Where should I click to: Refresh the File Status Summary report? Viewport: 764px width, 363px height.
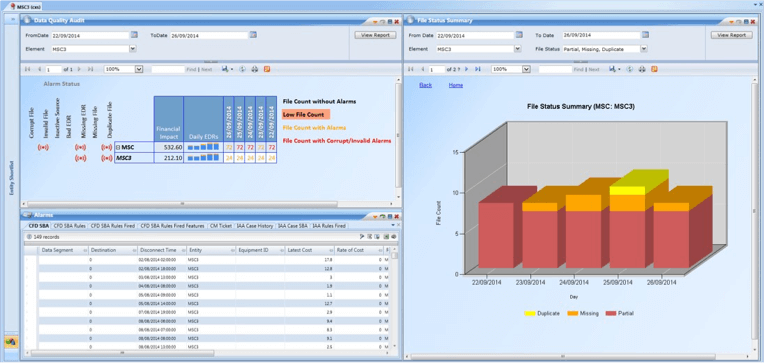click(x=630, y=69)
